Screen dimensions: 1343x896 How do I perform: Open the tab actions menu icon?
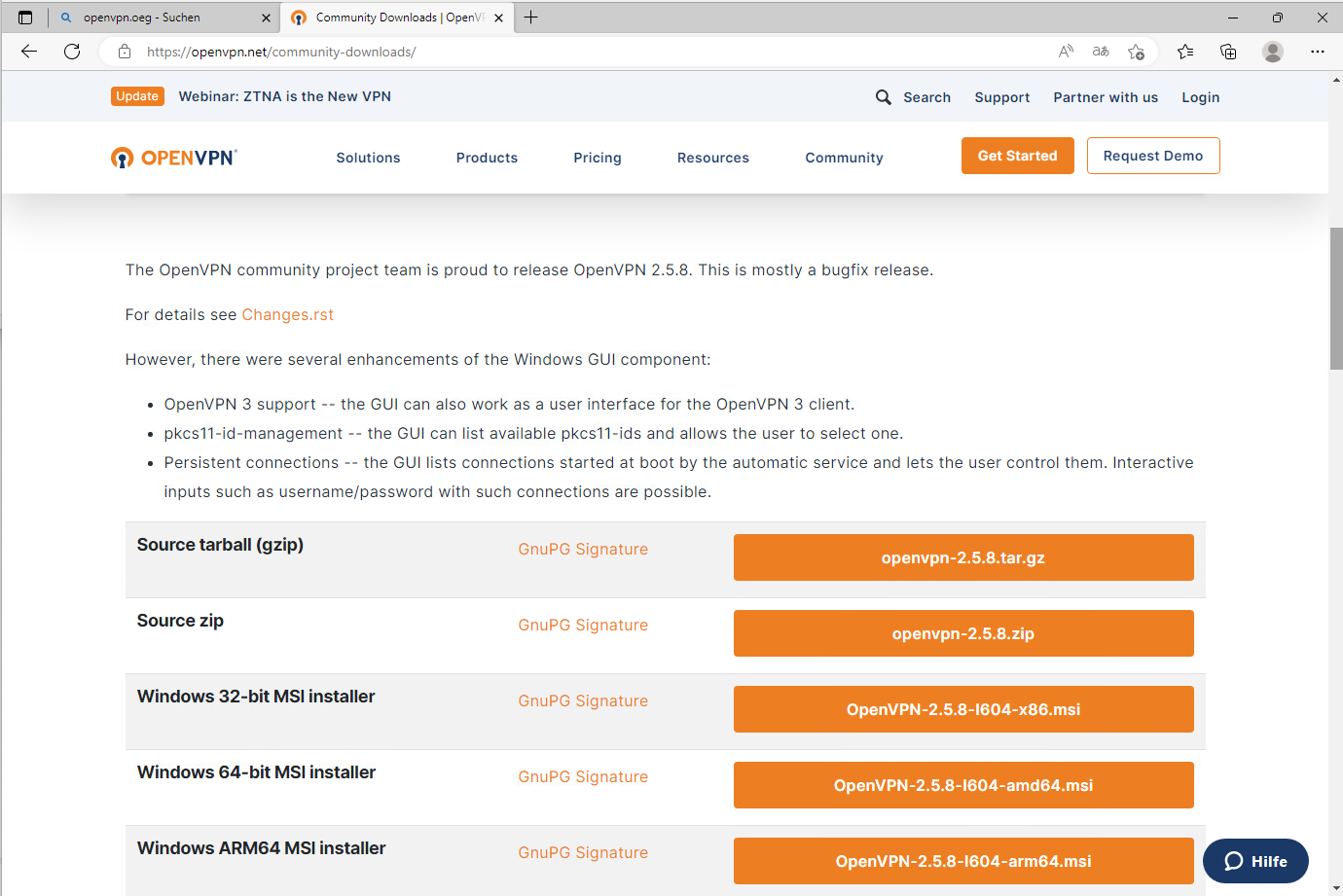(25, 18)
